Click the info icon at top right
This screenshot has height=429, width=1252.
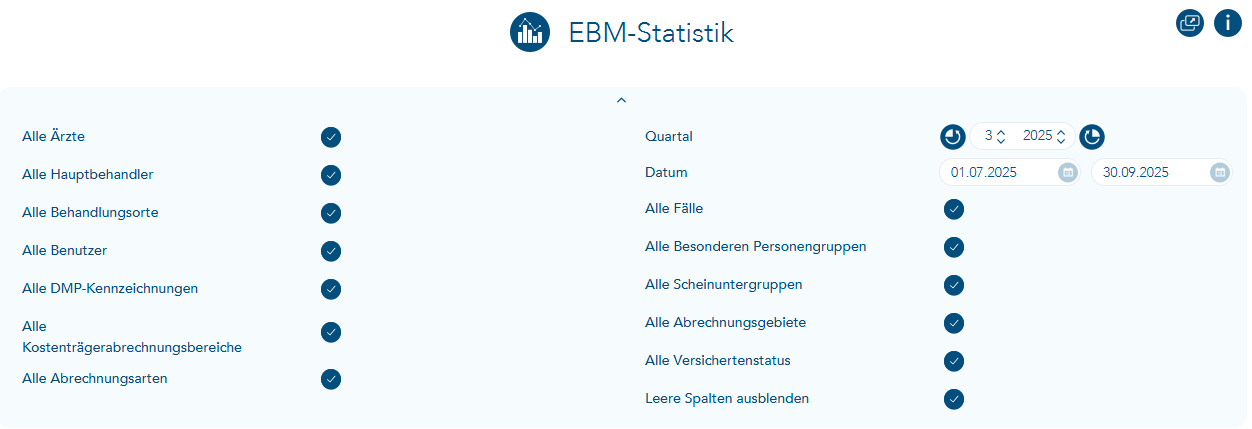(x=1227, y=23)
